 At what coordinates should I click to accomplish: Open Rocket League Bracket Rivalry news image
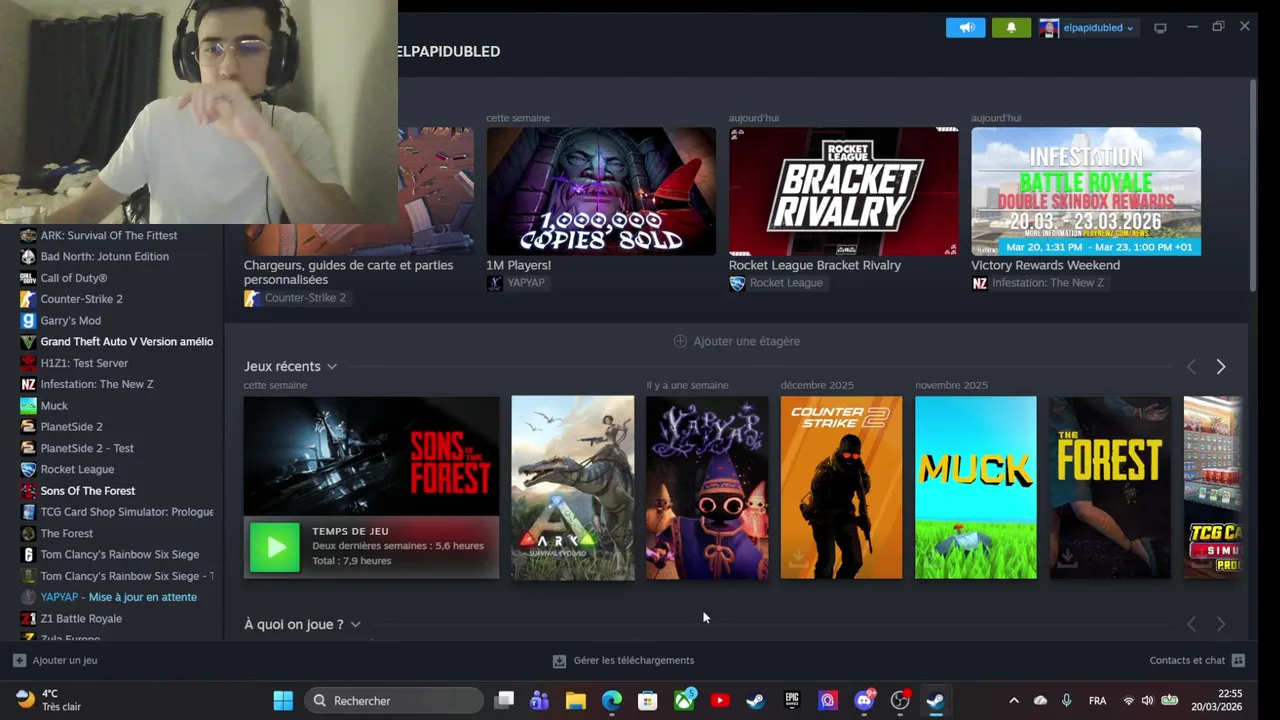[x=843, y=191]
